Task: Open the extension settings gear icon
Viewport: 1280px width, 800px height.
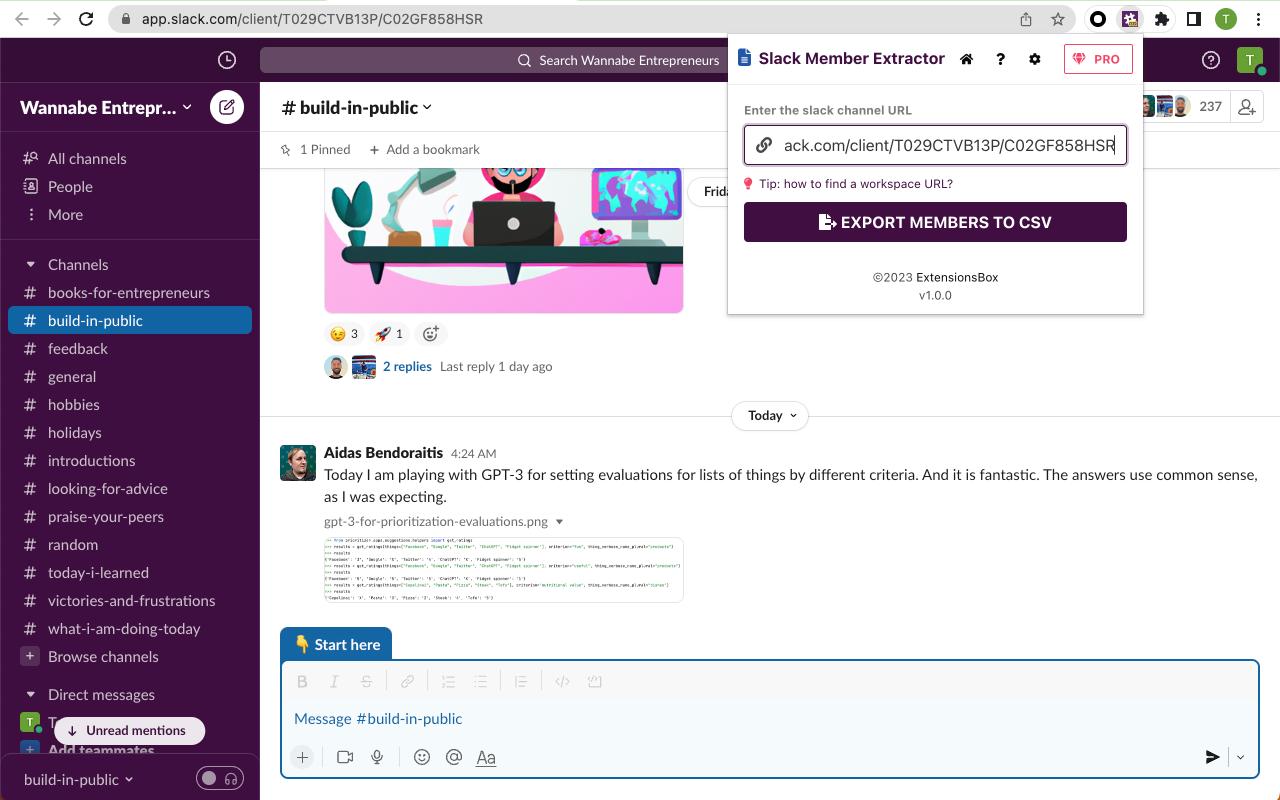Action: coord(1034,59)
